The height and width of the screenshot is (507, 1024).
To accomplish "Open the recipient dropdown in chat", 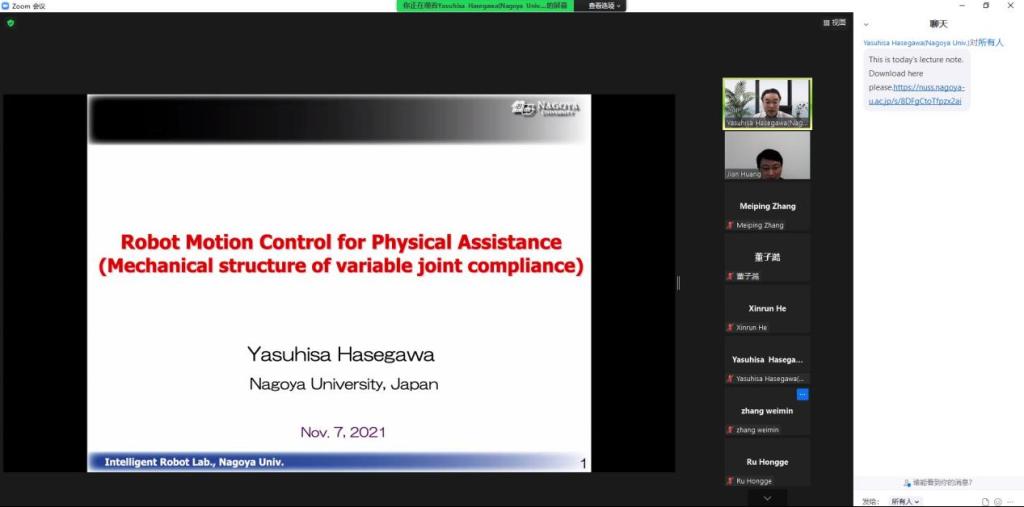I will pyautogui.click(x=905, y=501).
